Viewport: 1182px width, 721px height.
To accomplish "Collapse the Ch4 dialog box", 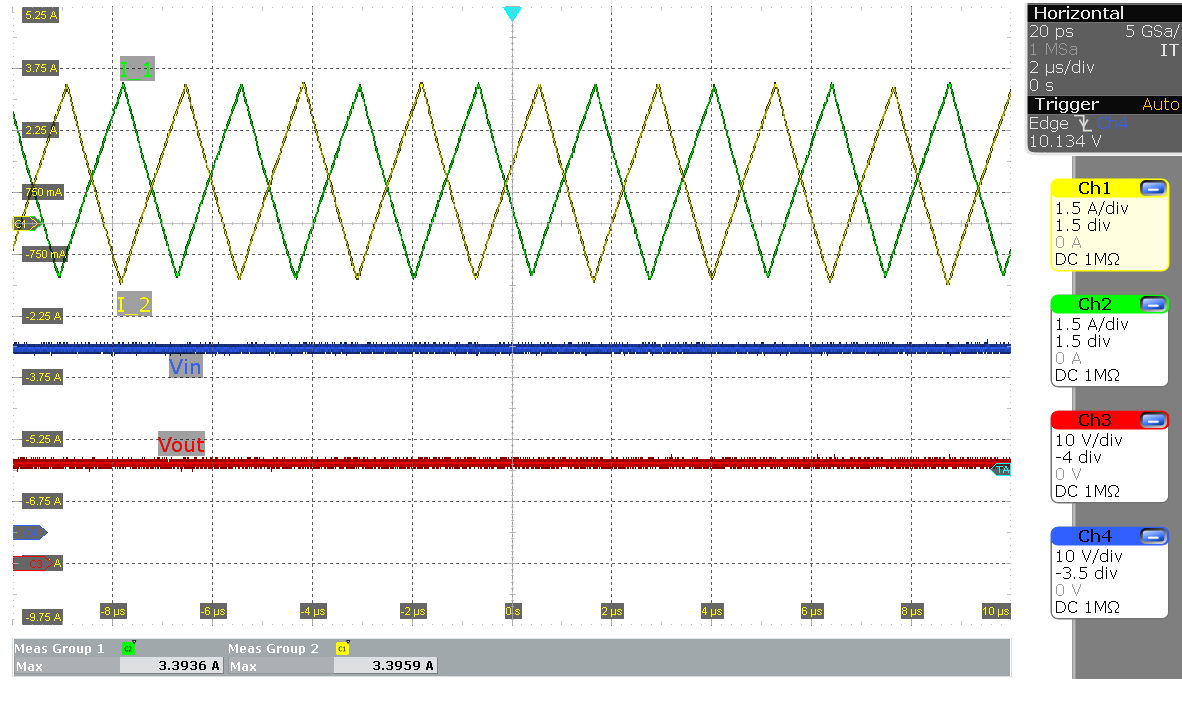I will [1155, 536].
